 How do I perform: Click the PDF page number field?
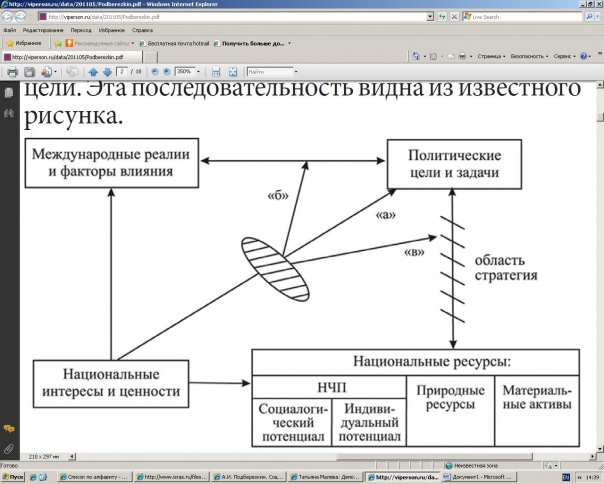point(122,72)
